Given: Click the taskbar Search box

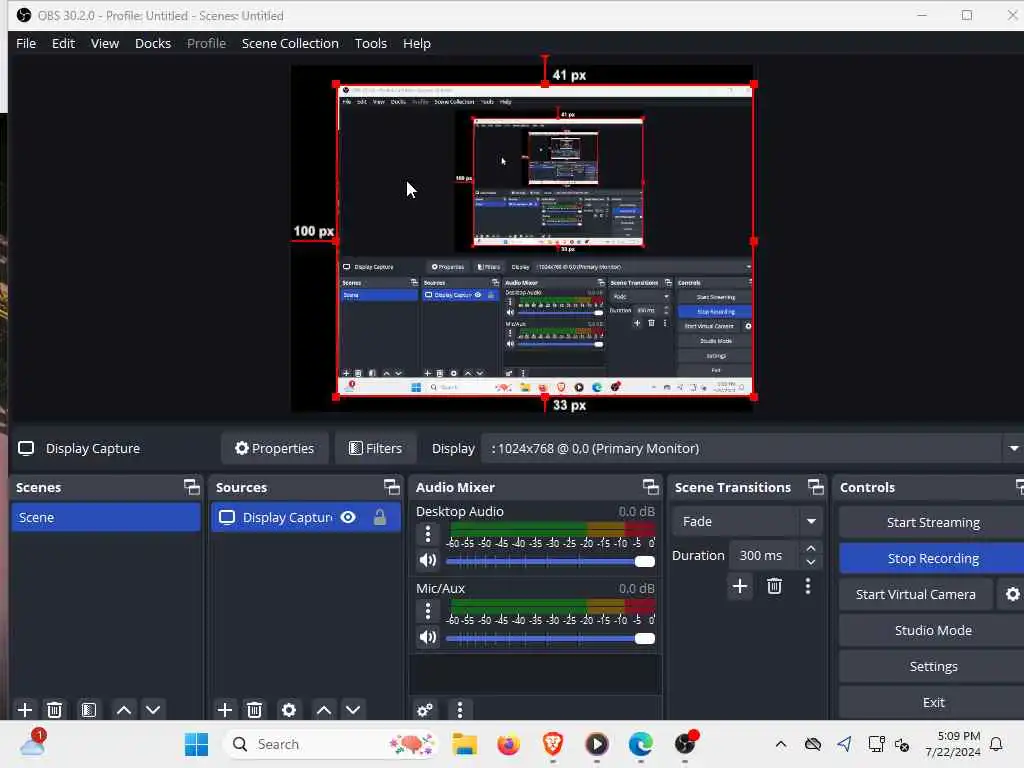Looking at the screenshot, I should (x=330, y=744).
